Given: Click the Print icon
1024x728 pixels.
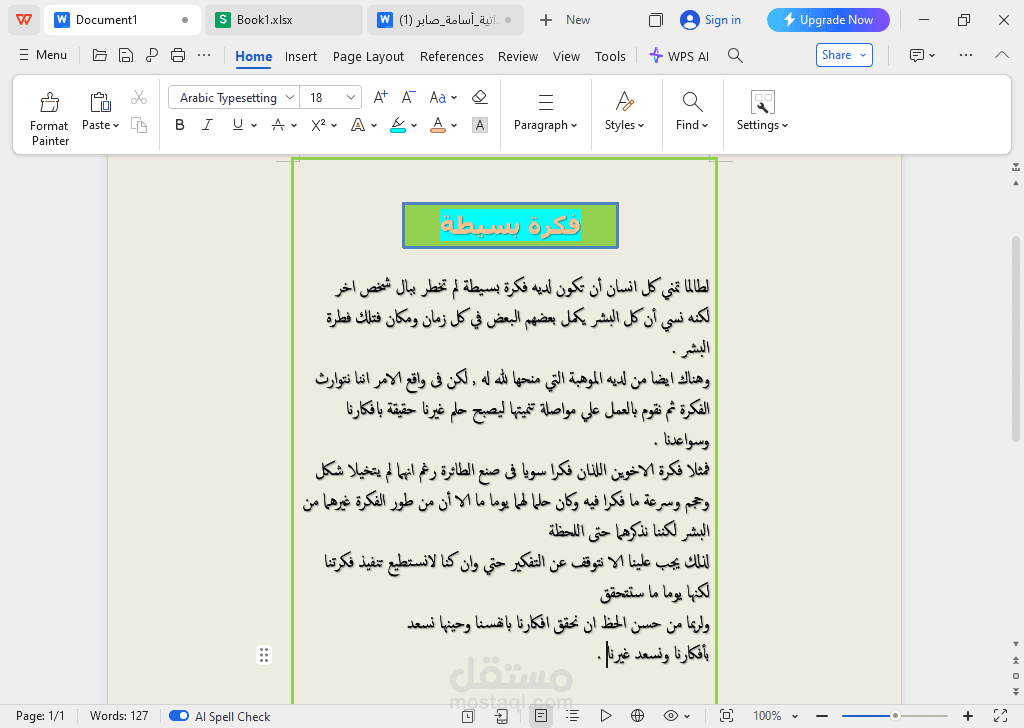Looking at the screenshot, I should point(178,55).
